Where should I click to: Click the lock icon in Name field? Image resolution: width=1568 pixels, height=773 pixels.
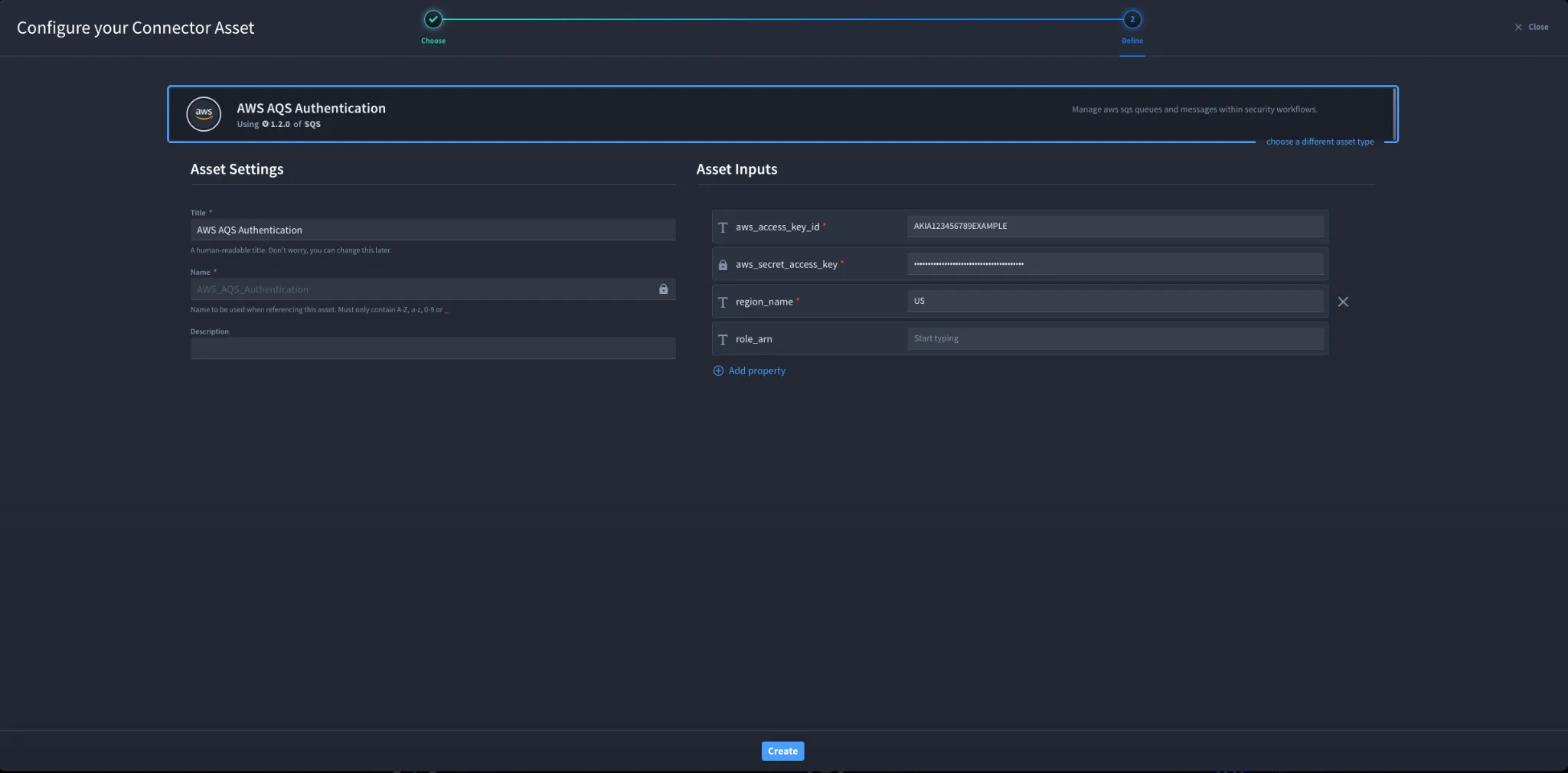tap(664, 289)
